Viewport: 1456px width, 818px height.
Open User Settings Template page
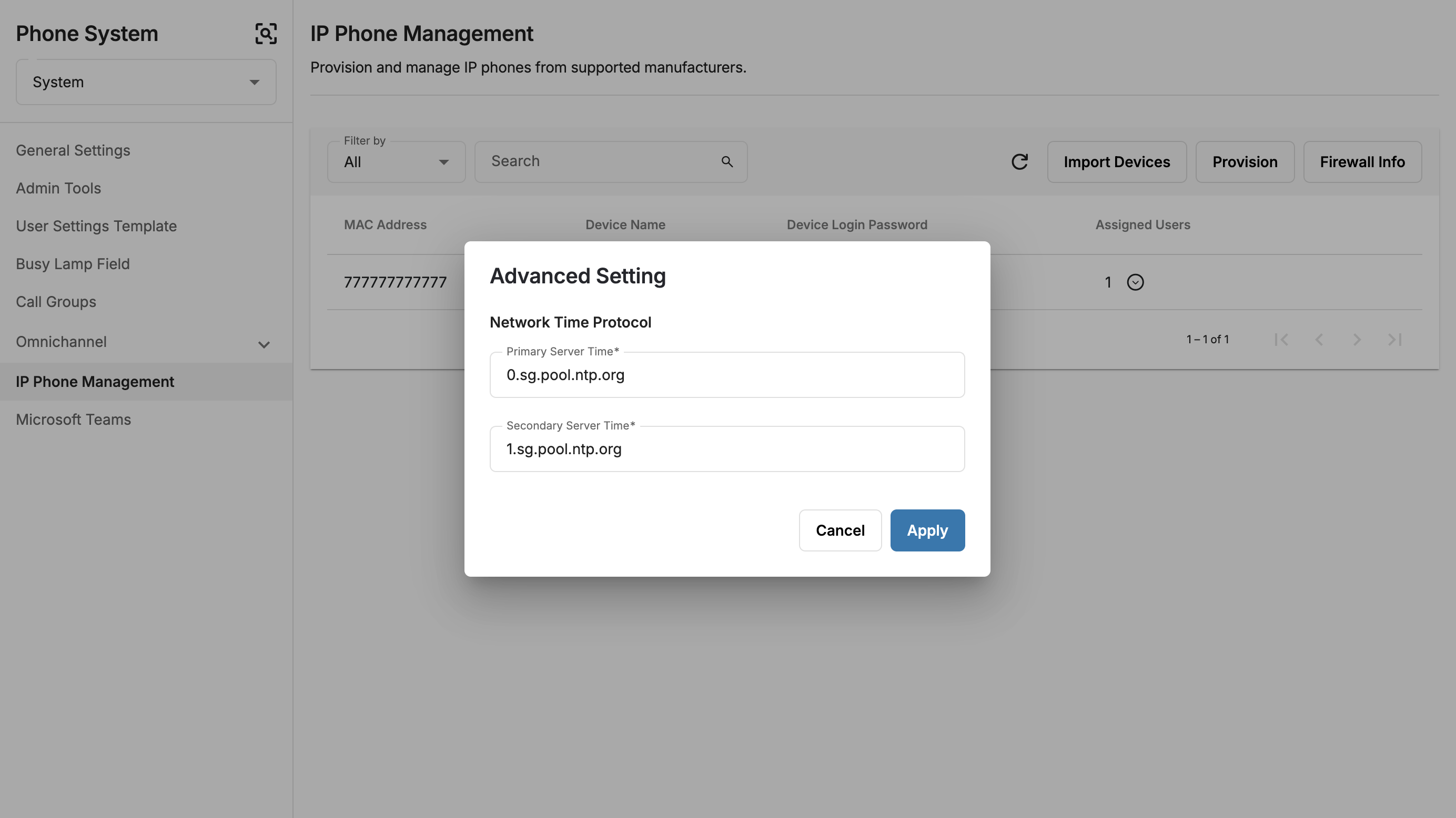click(96, 226)
